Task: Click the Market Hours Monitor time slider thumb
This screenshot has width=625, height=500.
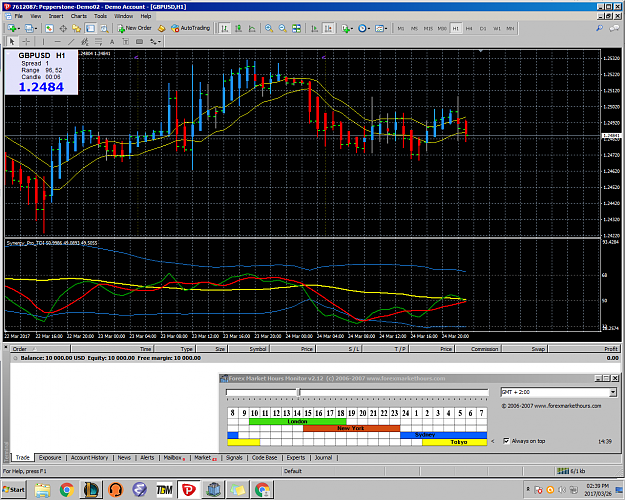Action: [299, 392]
